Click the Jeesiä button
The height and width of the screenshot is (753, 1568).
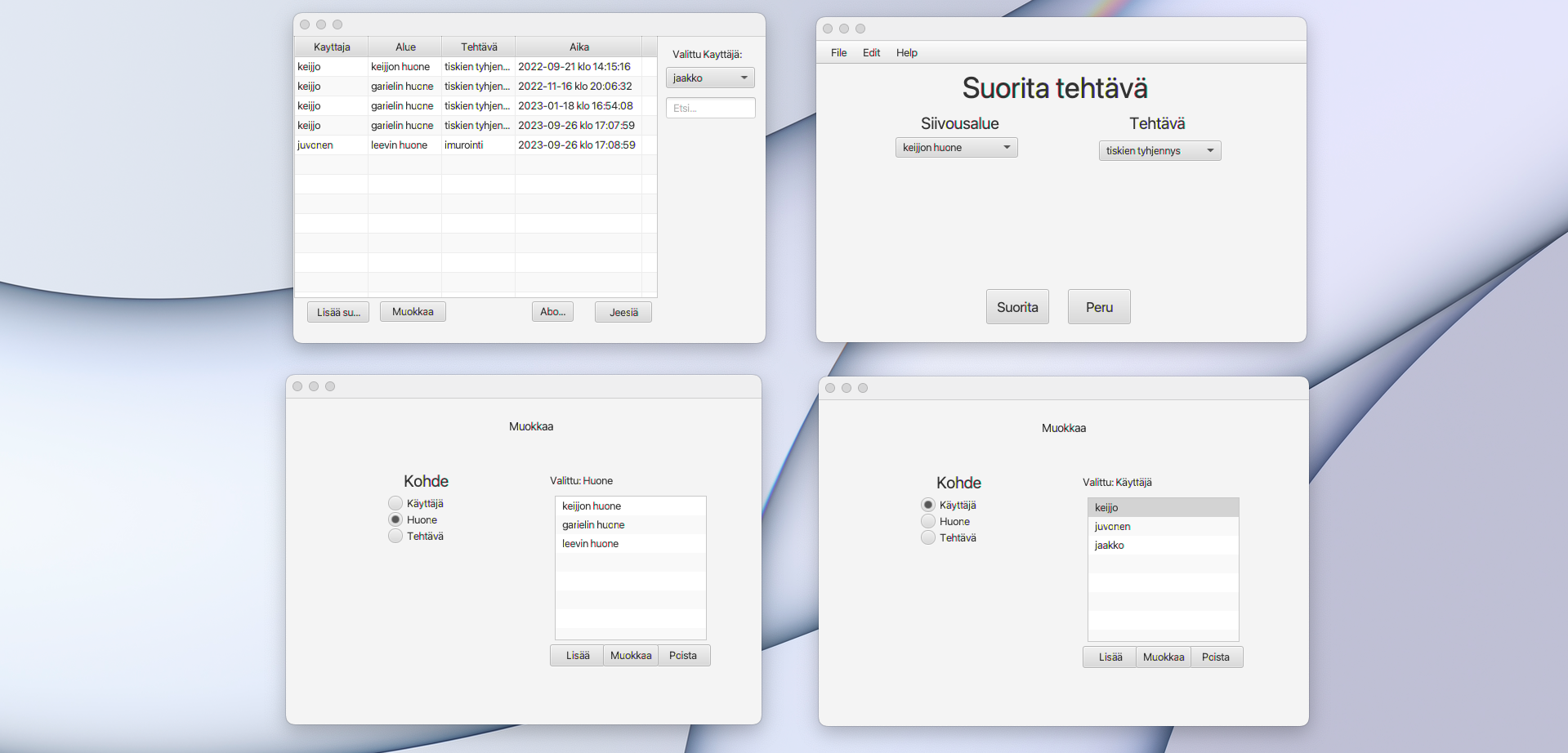[x=623, y=312]
